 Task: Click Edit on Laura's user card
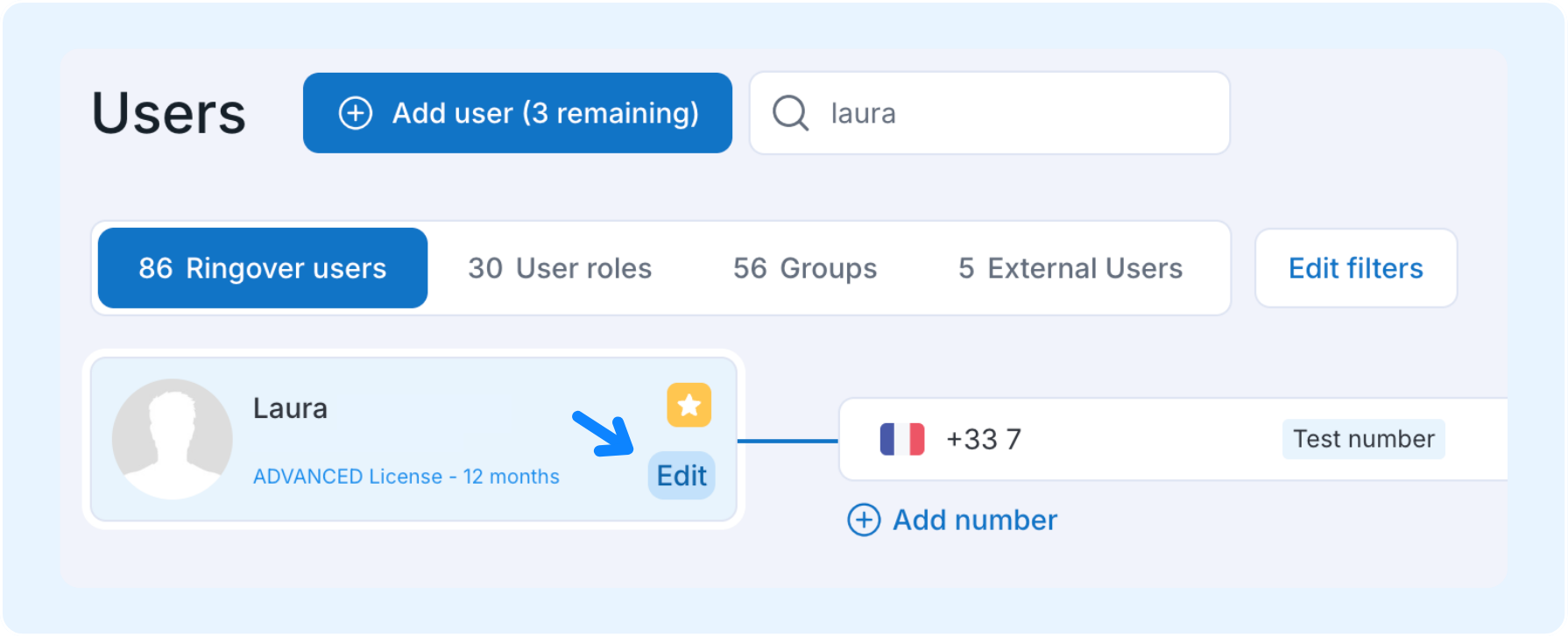click(682, 476)
